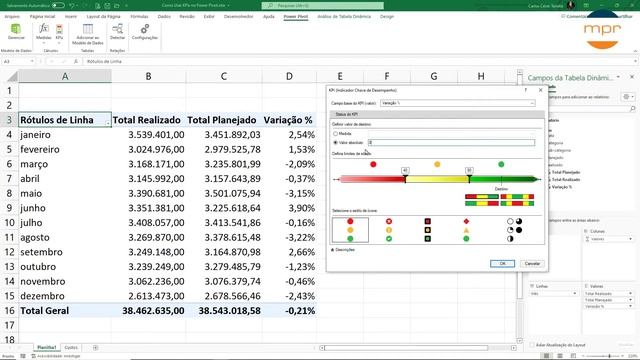
Task: Click the absolute value input field
Action: [x=451, y=142]
